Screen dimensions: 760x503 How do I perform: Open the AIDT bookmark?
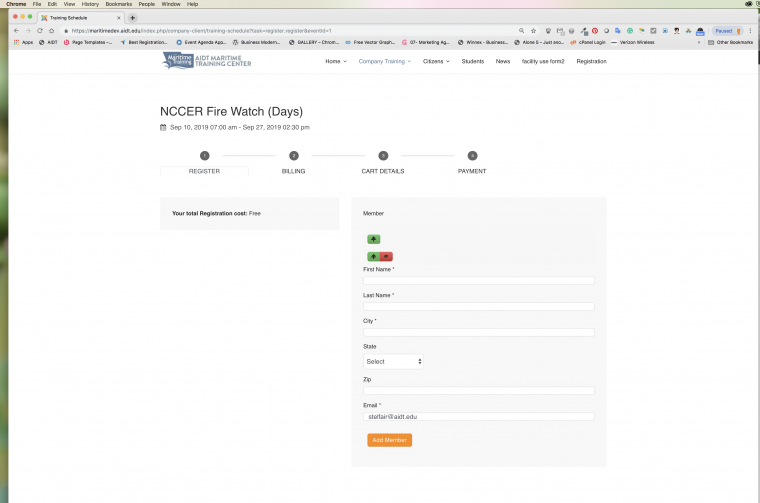[48, 42]
